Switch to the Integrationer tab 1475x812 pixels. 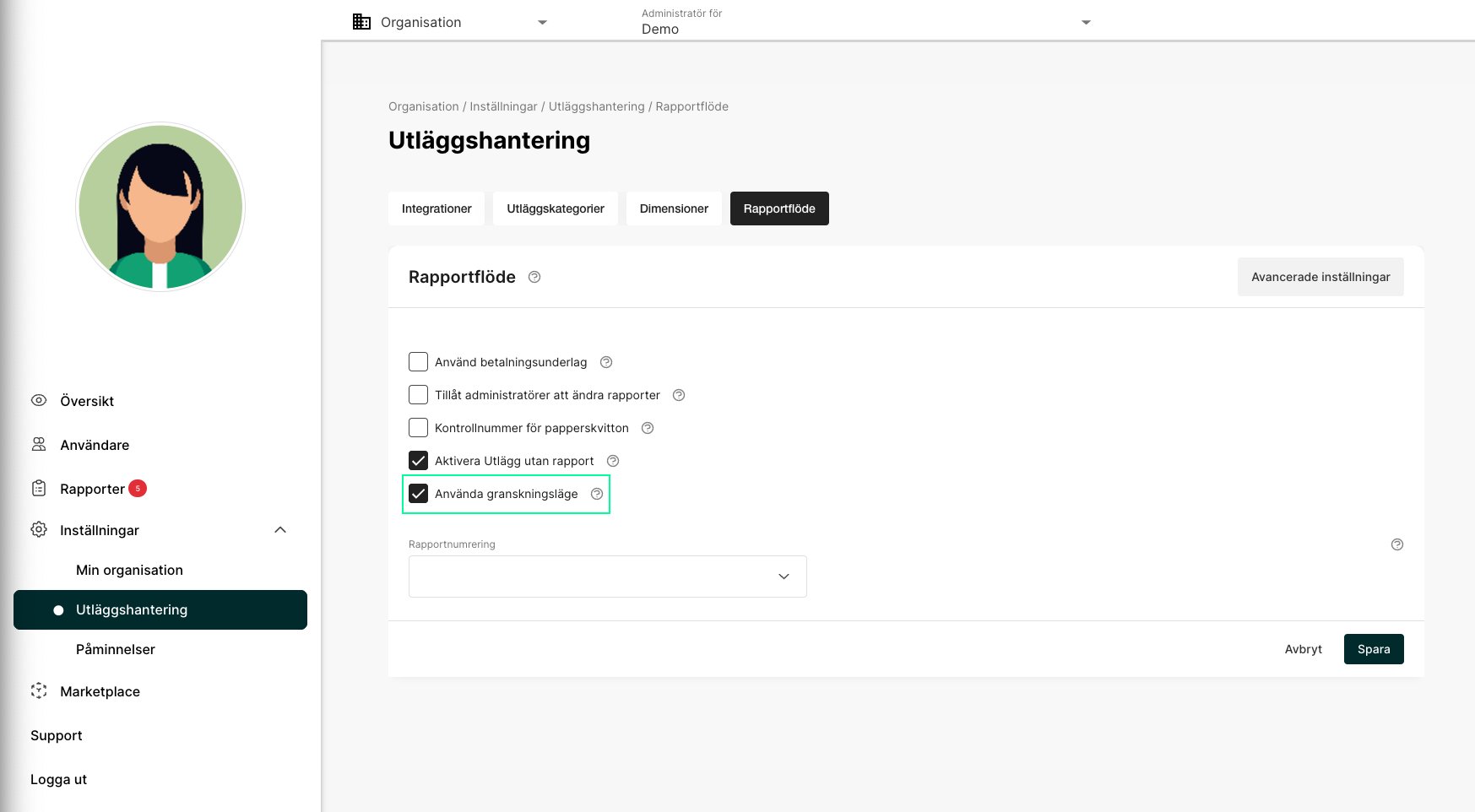click(437, 208)
